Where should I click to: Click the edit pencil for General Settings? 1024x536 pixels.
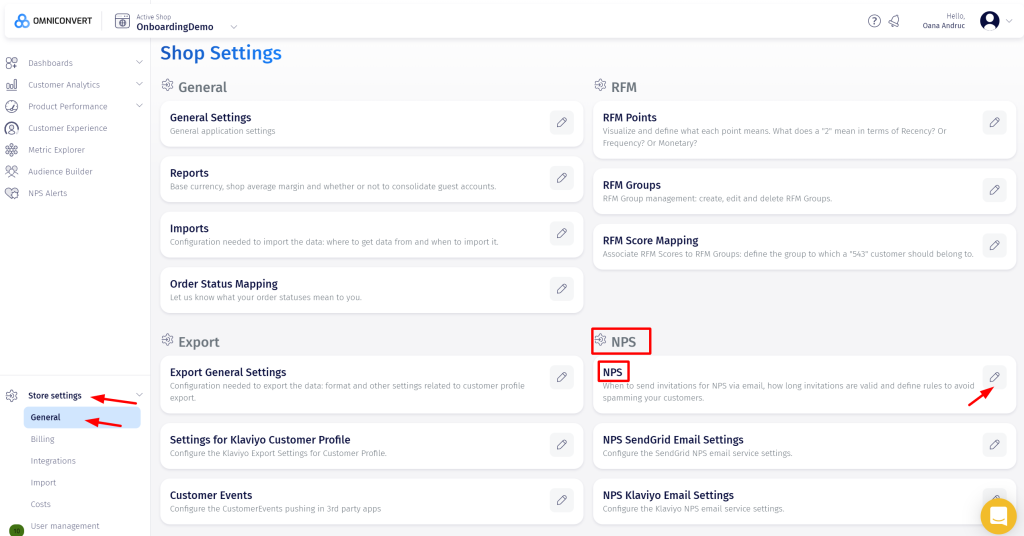pos(562,122)
